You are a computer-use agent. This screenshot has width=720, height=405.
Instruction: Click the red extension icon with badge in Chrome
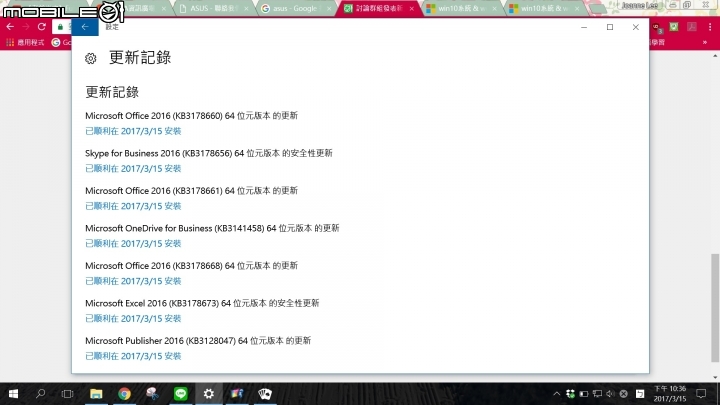pyautogui.click(x=657, y=28)
